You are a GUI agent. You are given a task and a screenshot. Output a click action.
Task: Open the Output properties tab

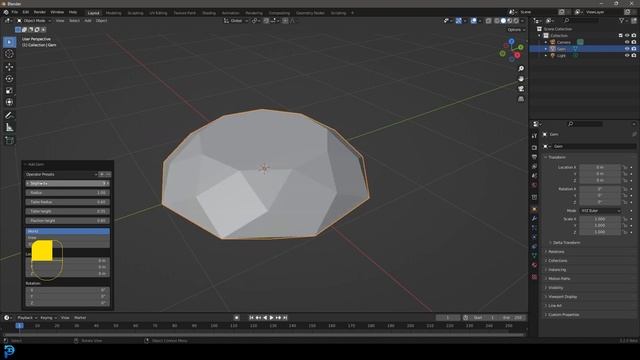[534, 157]
